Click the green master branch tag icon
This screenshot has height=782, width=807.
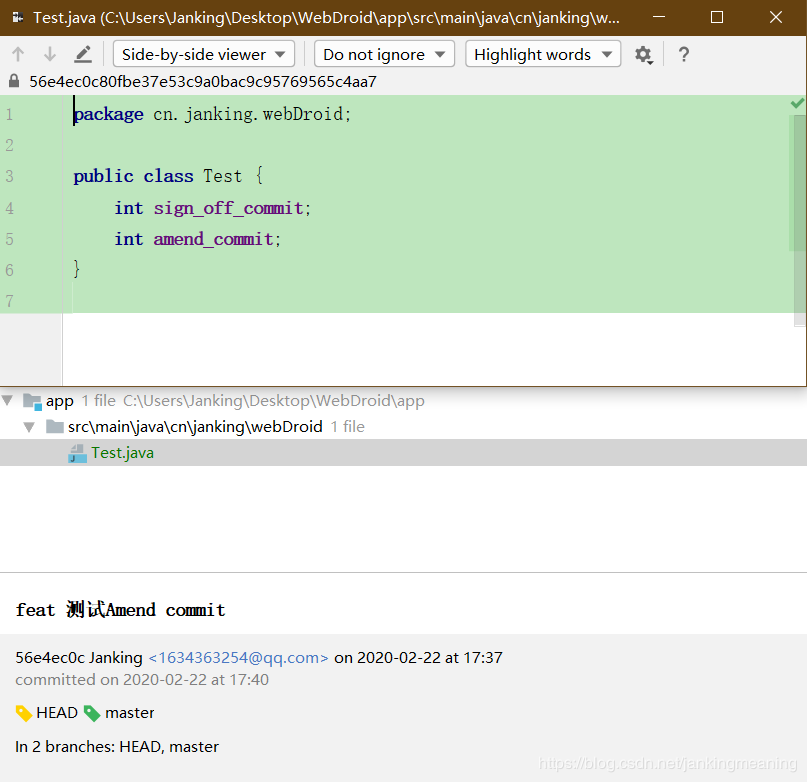pos(92,713)
